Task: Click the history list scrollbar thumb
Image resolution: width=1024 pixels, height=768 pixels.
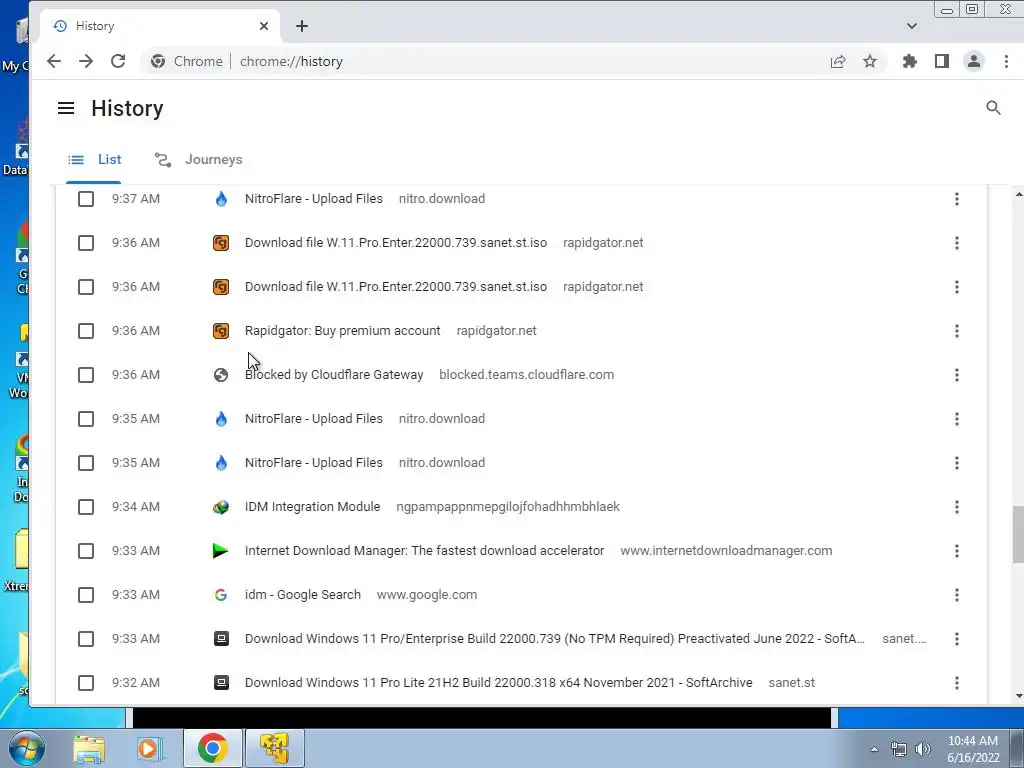Action: (1018, 534)
